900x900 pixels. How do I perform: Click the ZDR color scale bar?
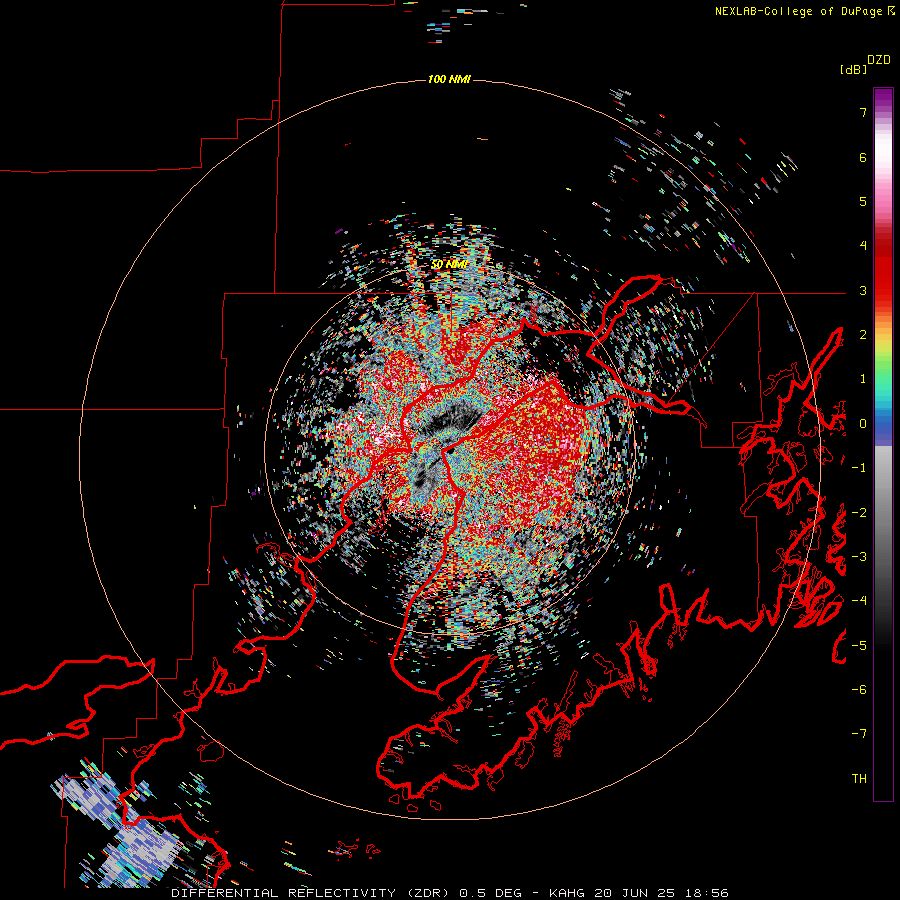pyautogui.click(x=883, y=444)
